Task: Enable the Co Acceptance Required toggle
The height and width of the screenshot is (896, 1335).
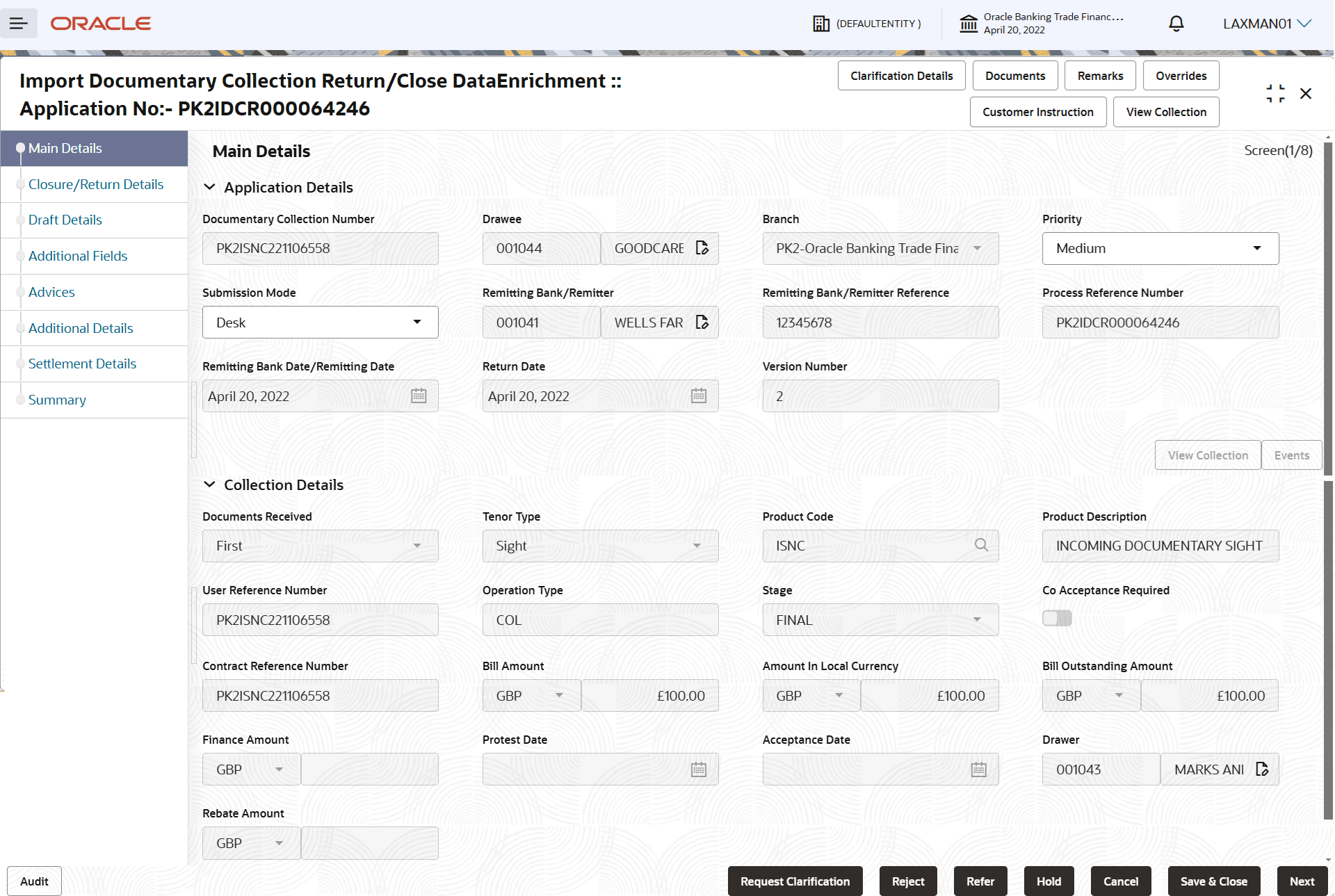Action: (x=1057, y=618)
